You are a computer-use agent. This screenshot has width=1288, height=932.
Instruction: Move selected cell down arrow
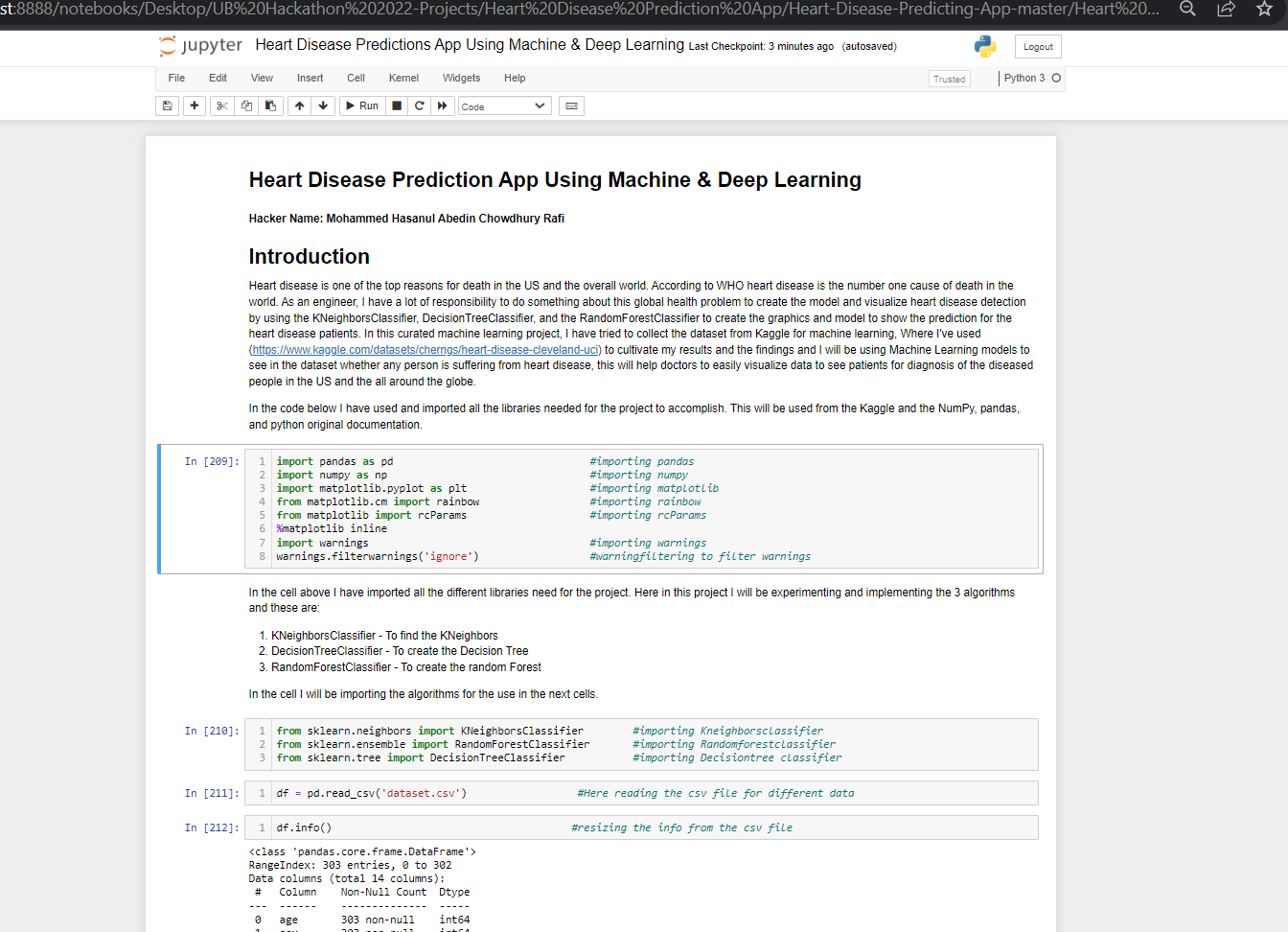(323, 105)
